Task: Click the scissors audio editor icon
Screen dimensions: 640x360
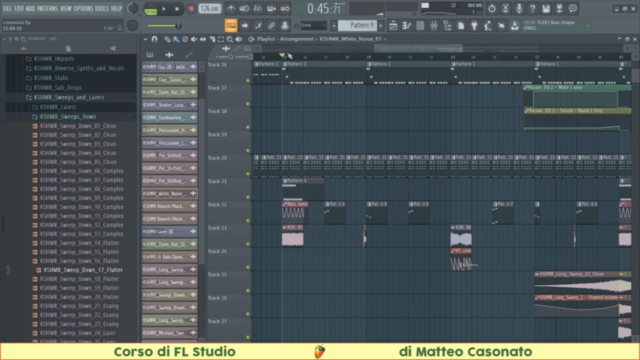Action: coord(505,9)
